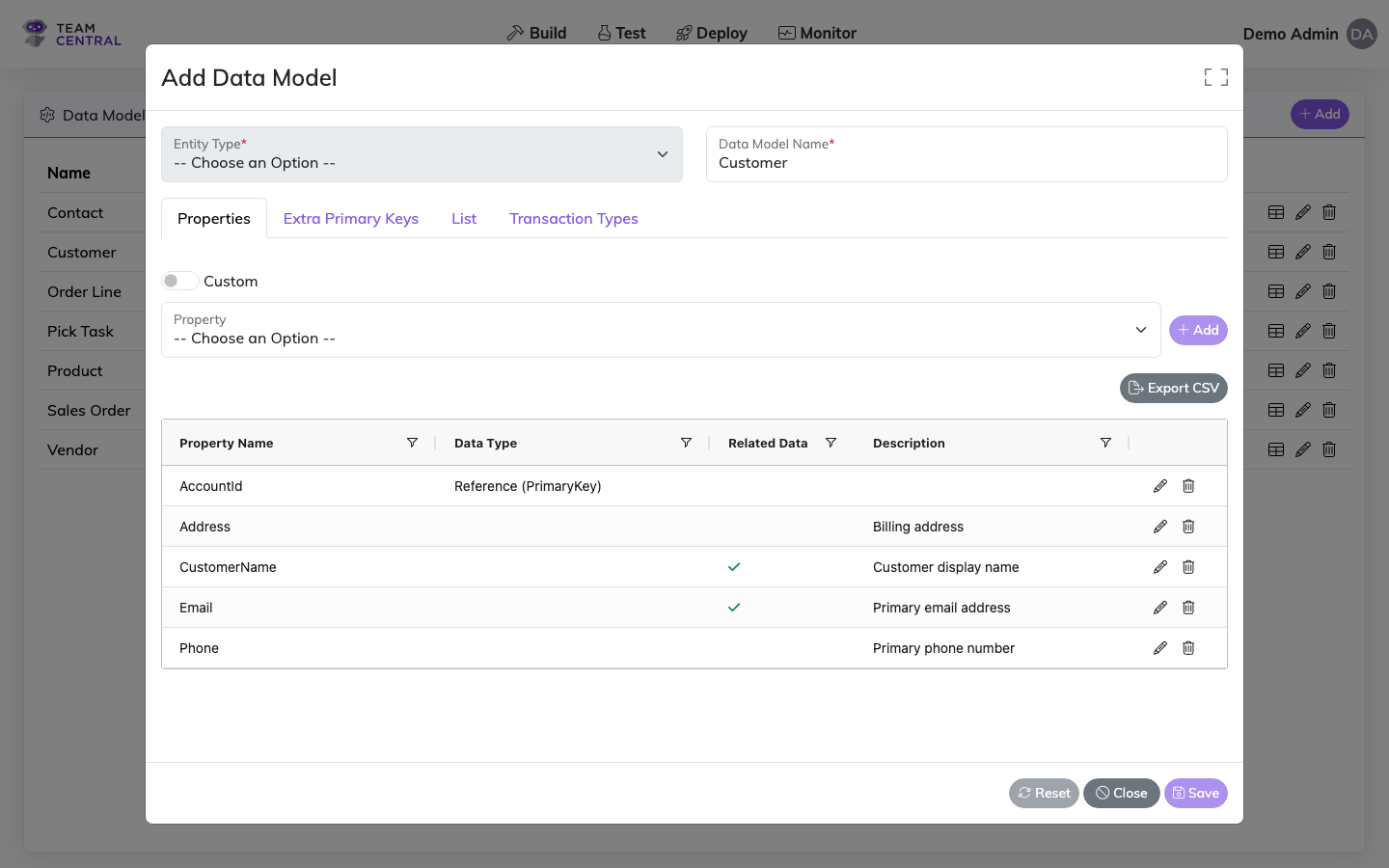The height and width of the screenshot is (868, 1389).
Task: Click the Add property button
Action: [x=1198, y=330]
